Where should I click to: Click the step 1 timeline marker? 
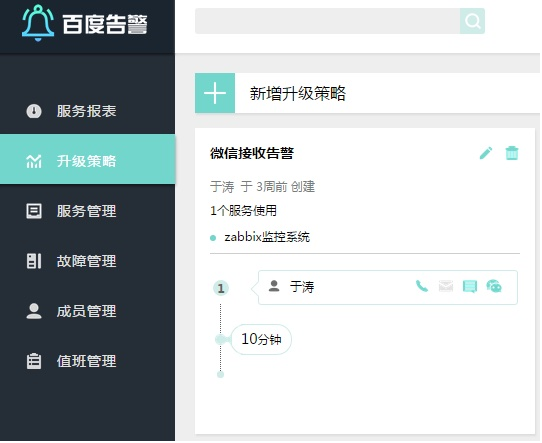tap(222, 289)
